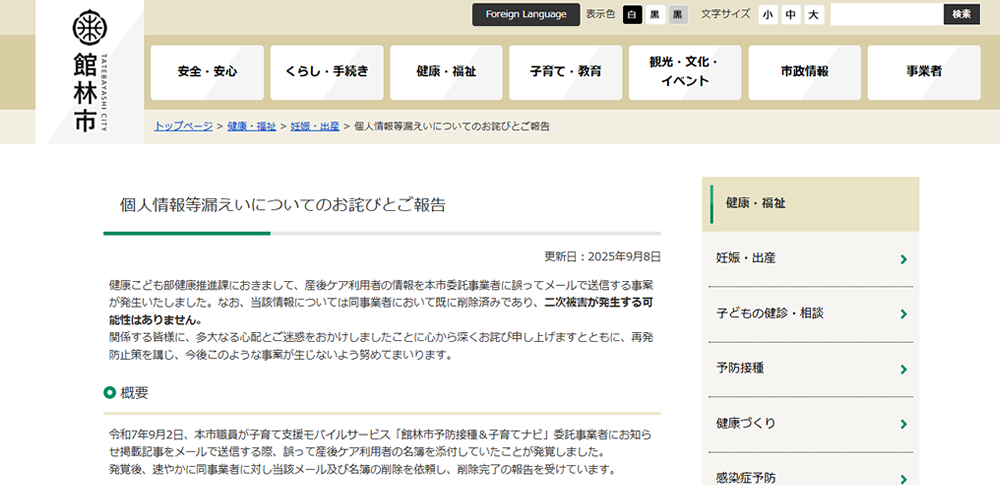Click bold text 二次被害が発生する可能性はありません

tap(381, 311)
